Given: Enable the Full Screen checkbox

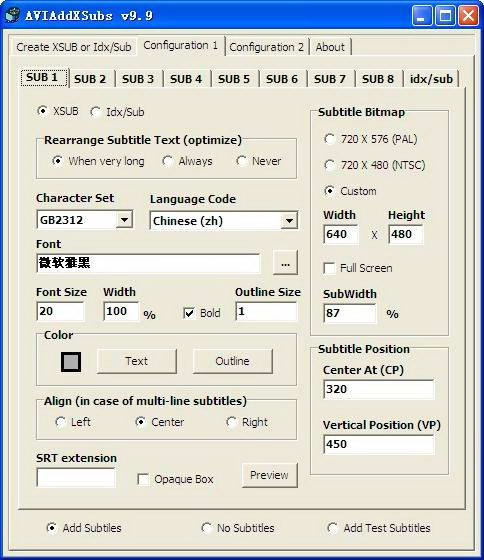Looking at the screenshot, I should click(x=329, y=268).
